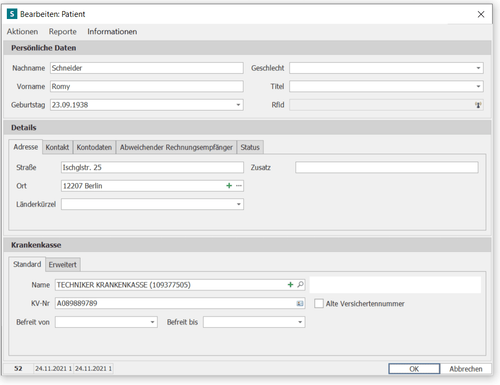
Task: Click the Straße field with Ischglstr. 25
Action: coord(152,167)
